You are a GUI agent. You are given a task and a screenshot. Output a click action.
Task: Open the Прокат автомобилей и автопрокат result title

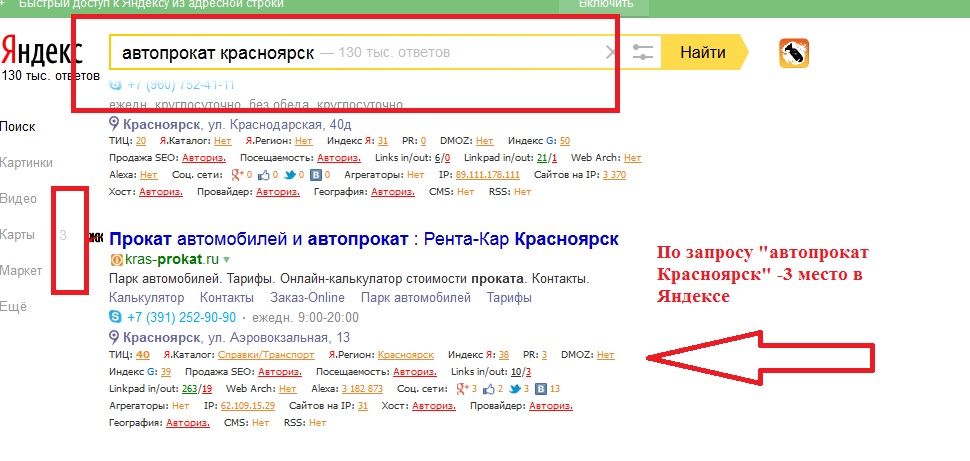click(x=364, y=239)
